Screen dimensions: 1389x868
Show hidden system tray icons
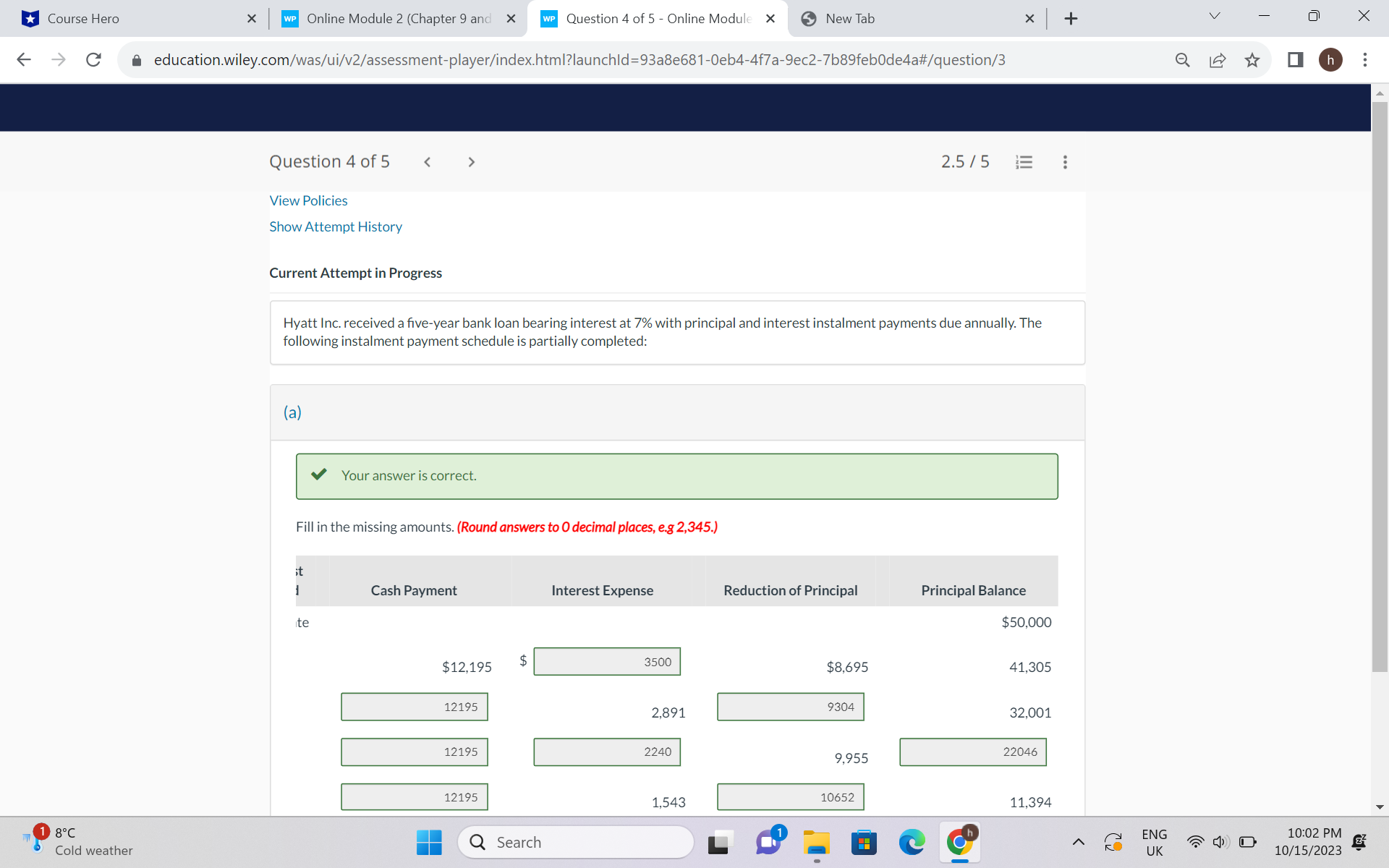click(1078, 842)
